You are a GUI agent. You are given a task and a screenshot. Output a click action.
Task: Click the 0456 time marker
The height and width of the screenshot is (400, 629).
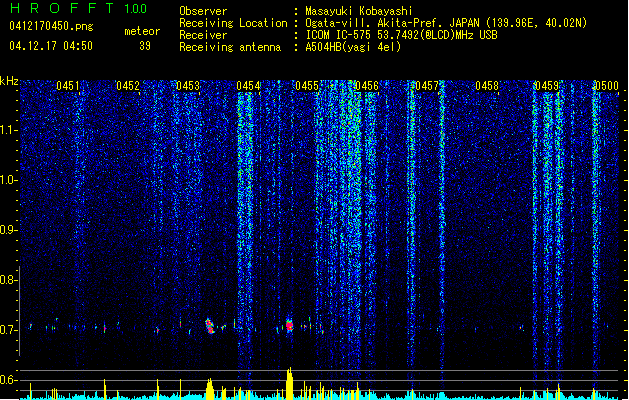click(367, 86)
